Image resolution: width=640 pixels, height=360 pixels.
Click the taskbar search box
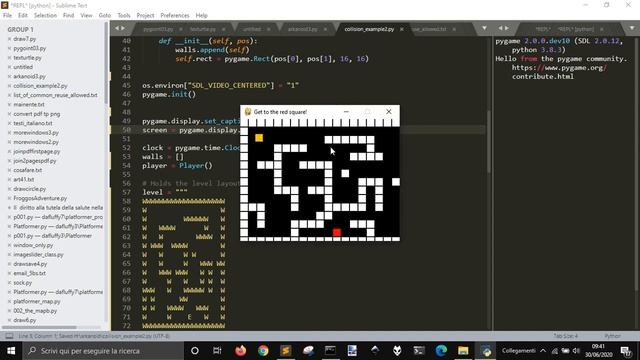pos(104,351)
